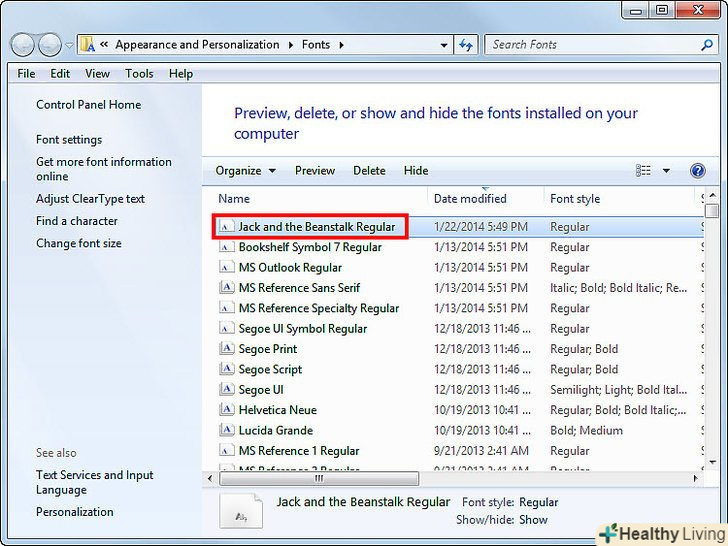Click the Preview toolbar button
The image size is (728, 546).
pos(315,171)
